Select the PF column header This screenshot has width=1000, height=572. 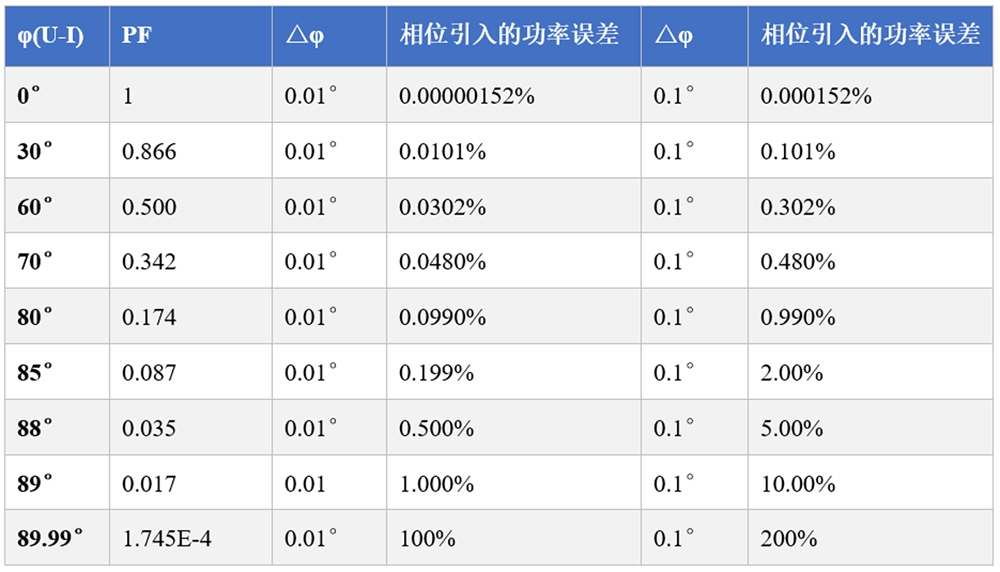click(138, 36)
